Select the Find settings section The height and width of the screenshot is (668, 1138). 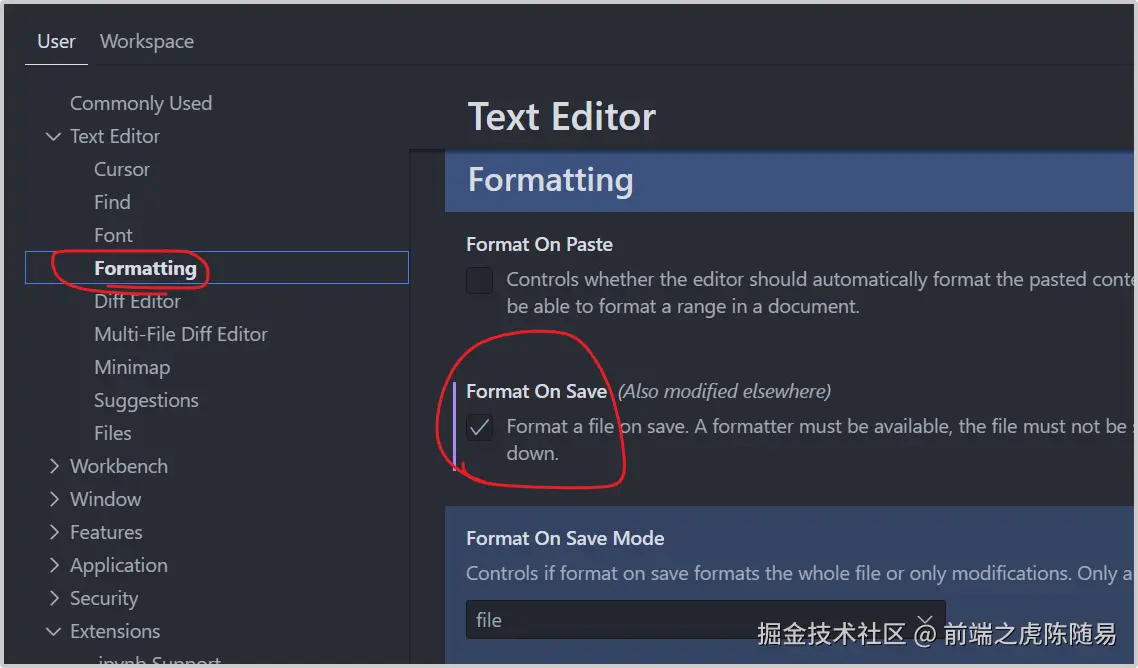point(112,202)
